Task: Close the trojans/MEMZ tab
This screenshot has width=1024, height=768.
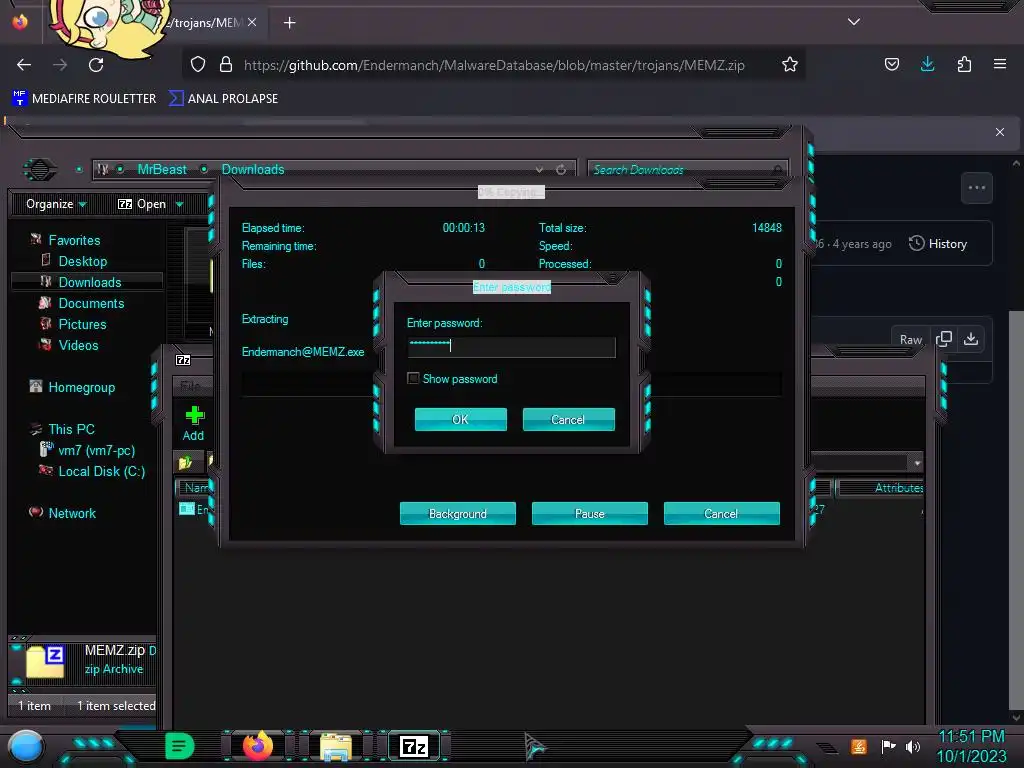Action: tap(252, 22)
